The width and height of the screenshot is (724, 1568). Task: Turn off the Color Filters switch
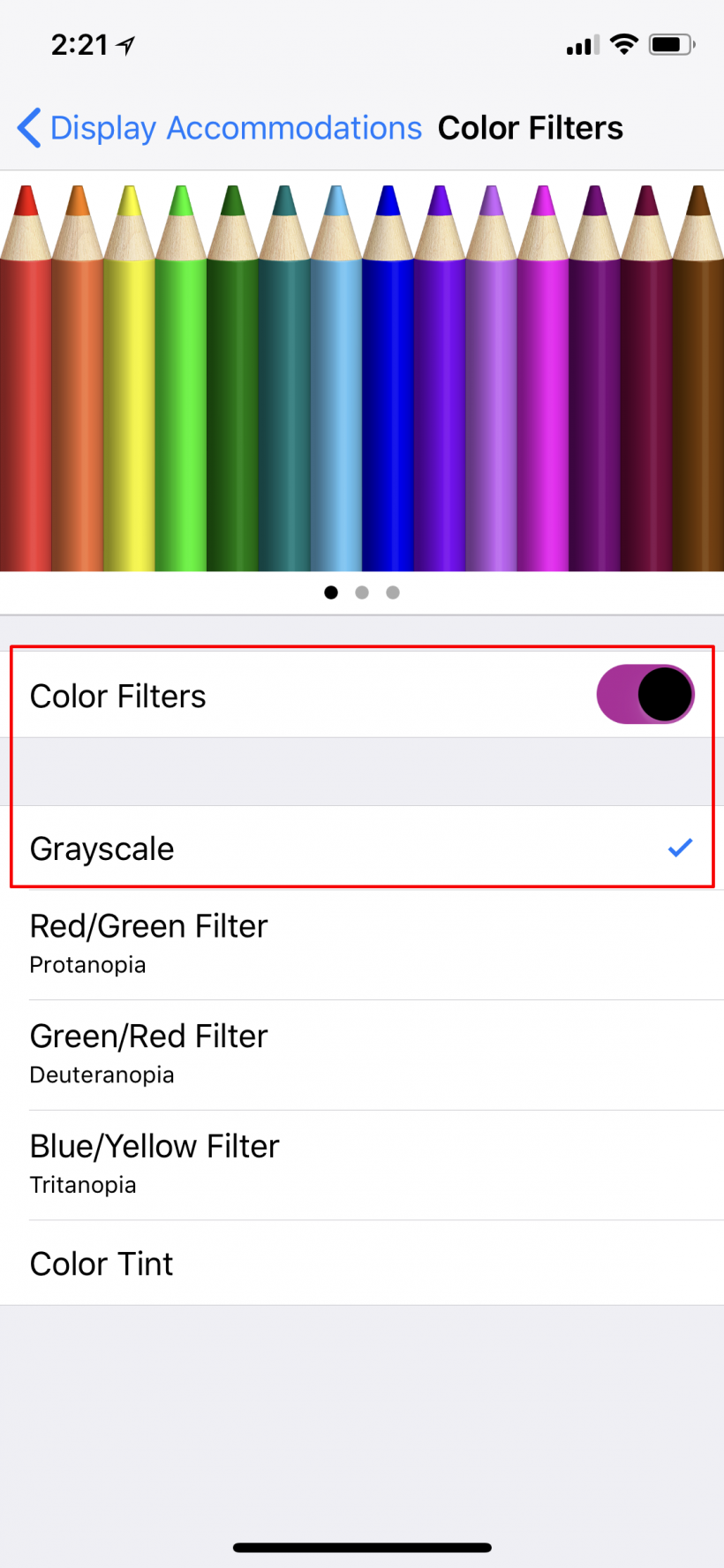tap(645, 694)
